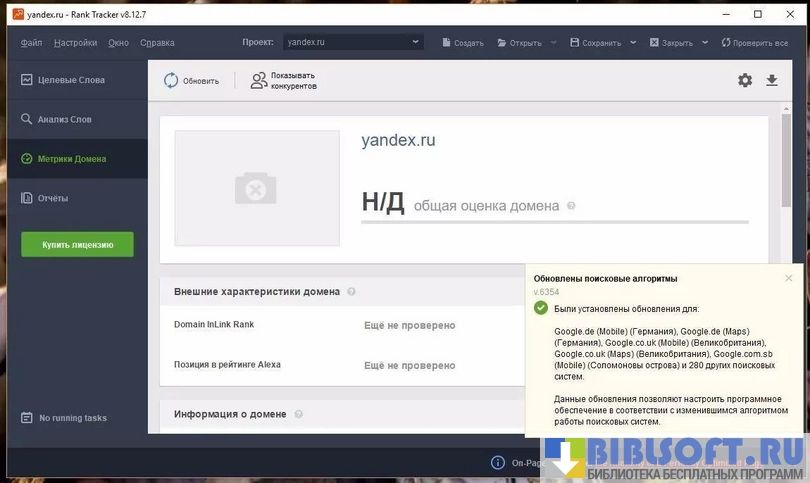Click the download export arrow icon

click(x=772, y=80)
